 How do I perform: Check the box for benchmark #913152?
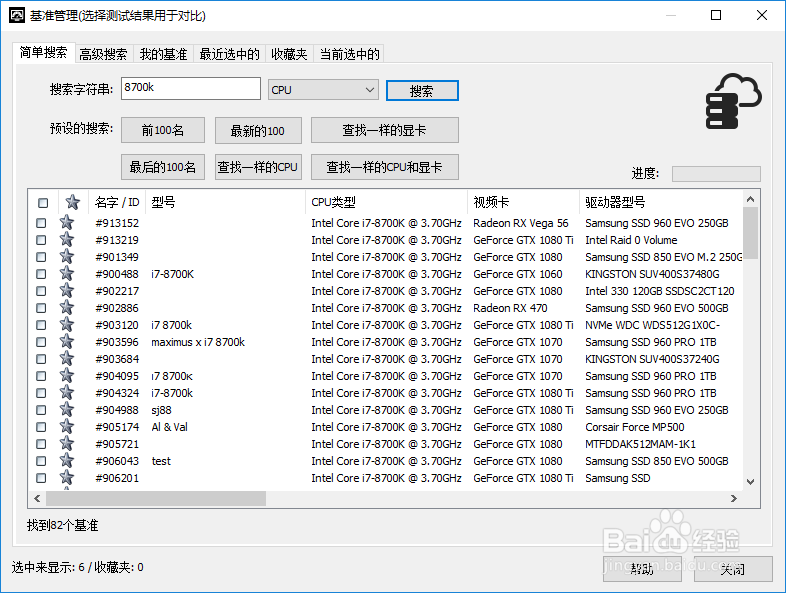coord(41,223)
